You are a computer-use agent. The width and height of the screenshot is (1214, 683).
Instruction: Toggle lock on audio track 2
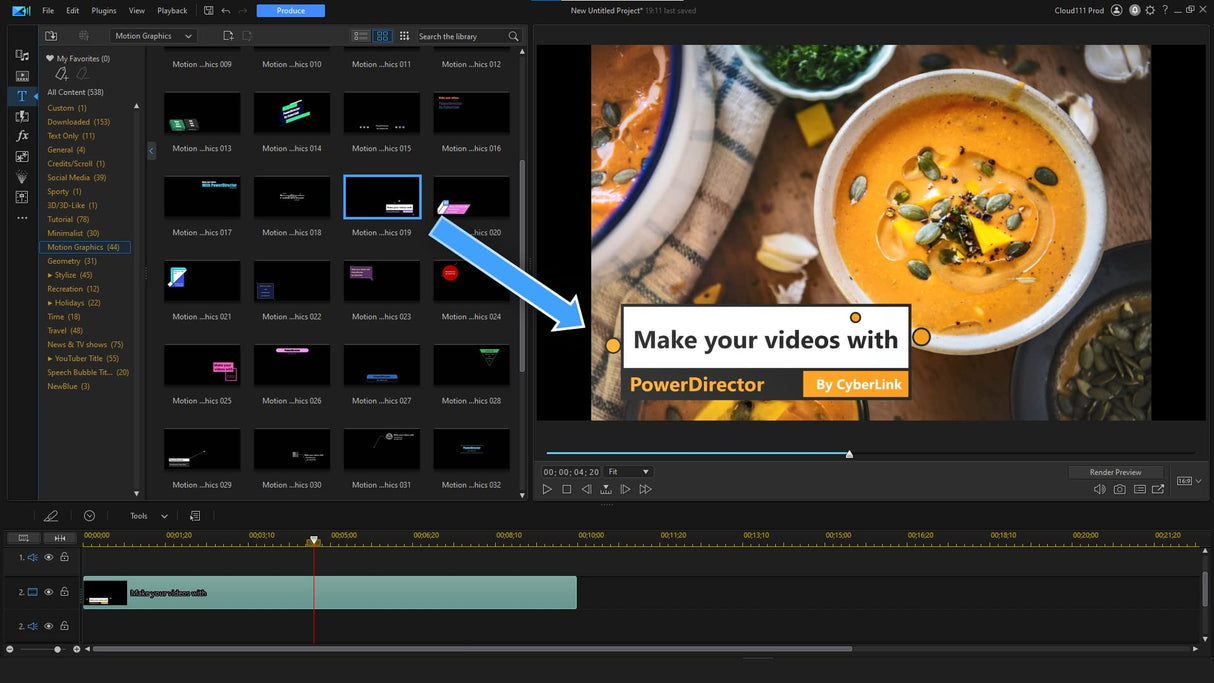tap(64, 626)
